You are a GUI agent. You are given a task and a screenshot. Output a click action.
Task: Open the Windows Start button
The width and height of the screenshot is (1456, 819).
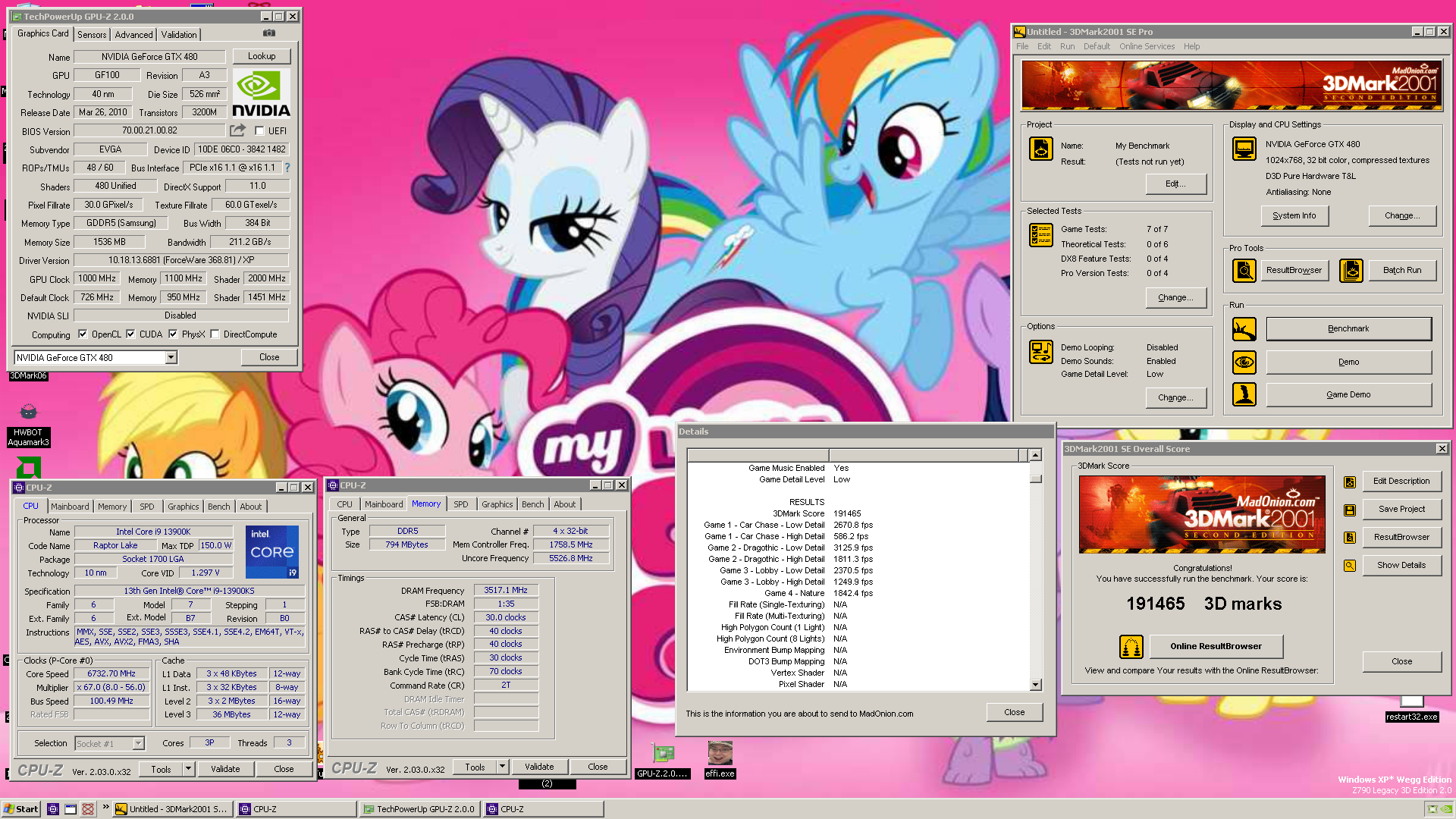[x=20, y=809]
